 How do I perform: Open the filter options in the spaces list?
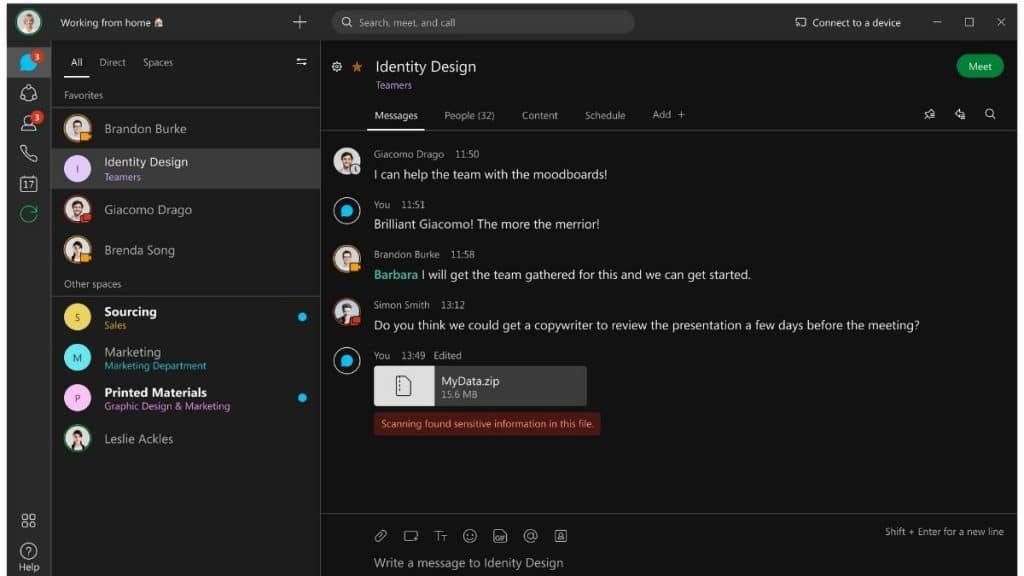[x=301, y=61]
